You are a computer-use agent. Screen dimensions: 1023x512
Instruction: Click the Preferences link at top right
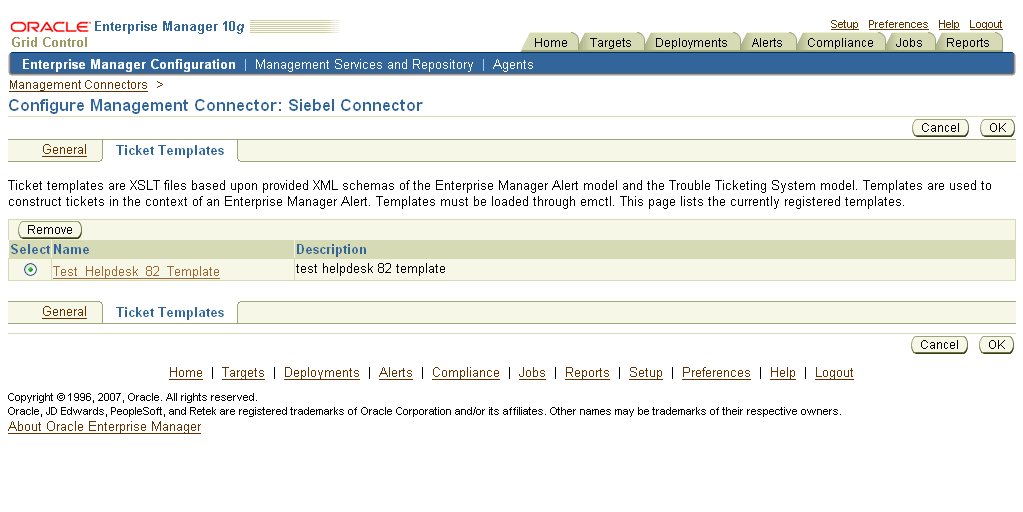(898, 24)
